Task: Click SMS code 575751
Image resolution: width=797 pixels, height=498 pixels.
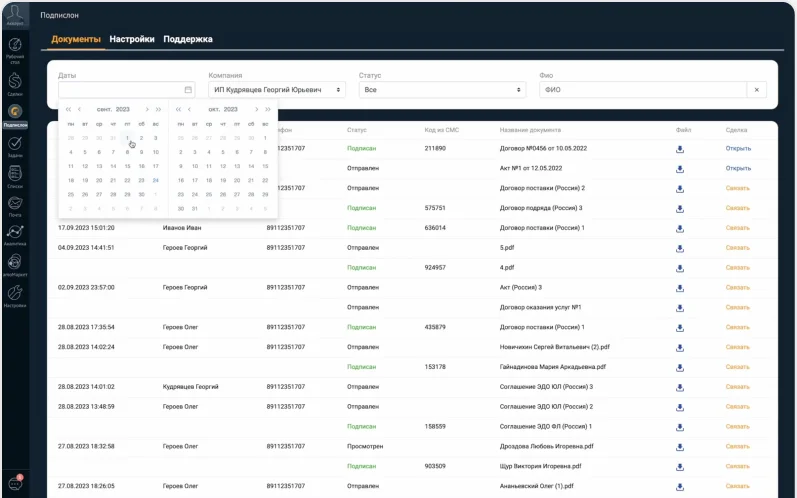Action: pyautogui.click(x=435, y=208)
